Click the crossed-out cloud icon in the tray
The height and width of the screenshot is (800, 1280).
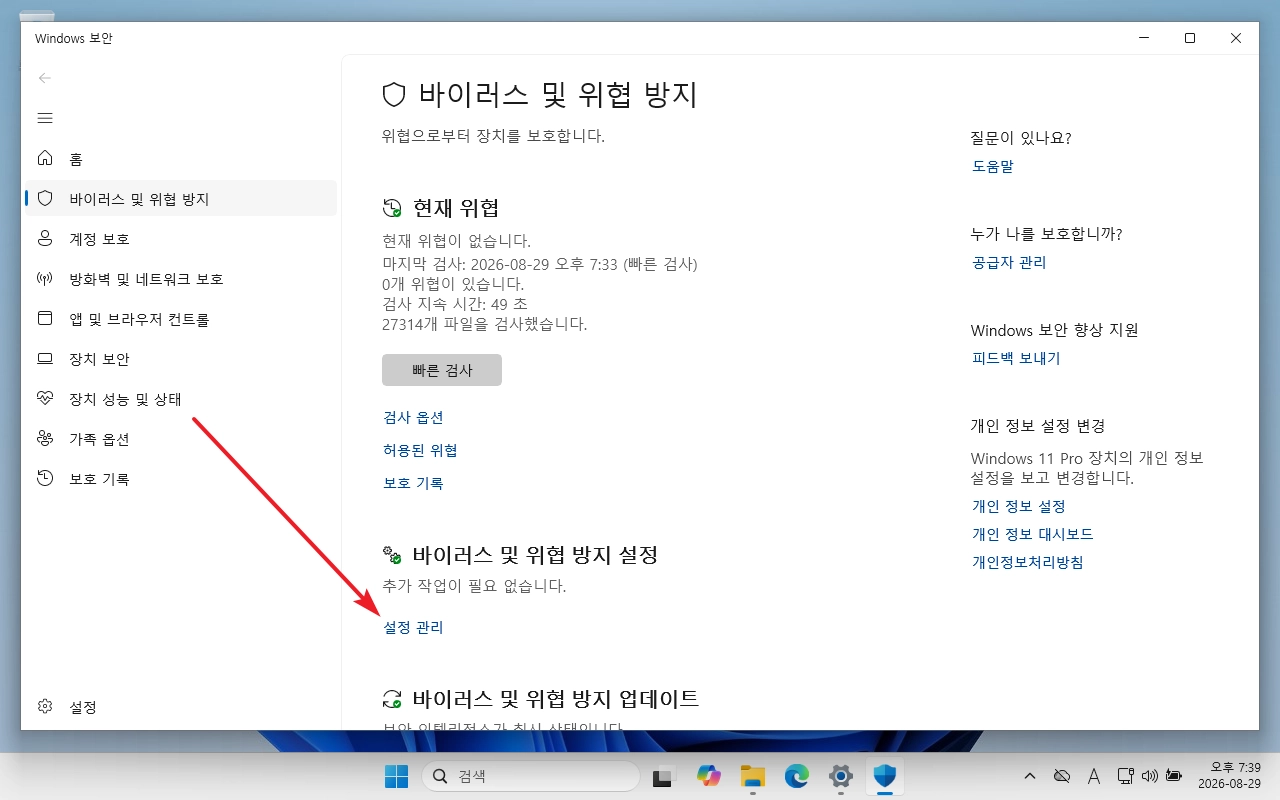pos(1062,776)
